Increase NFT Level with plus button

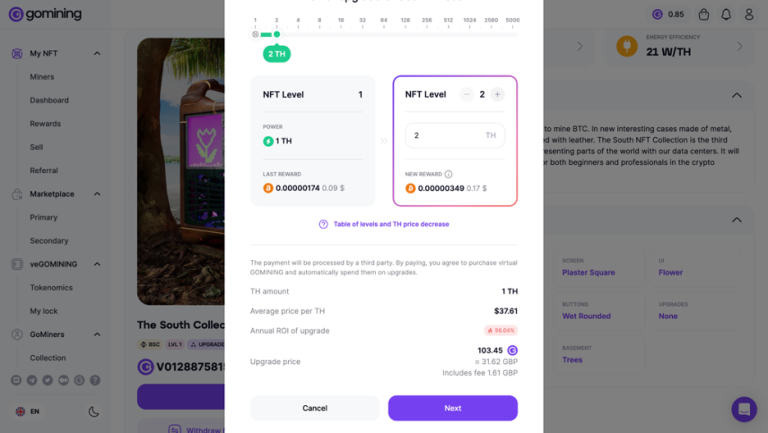pos(497,94)
